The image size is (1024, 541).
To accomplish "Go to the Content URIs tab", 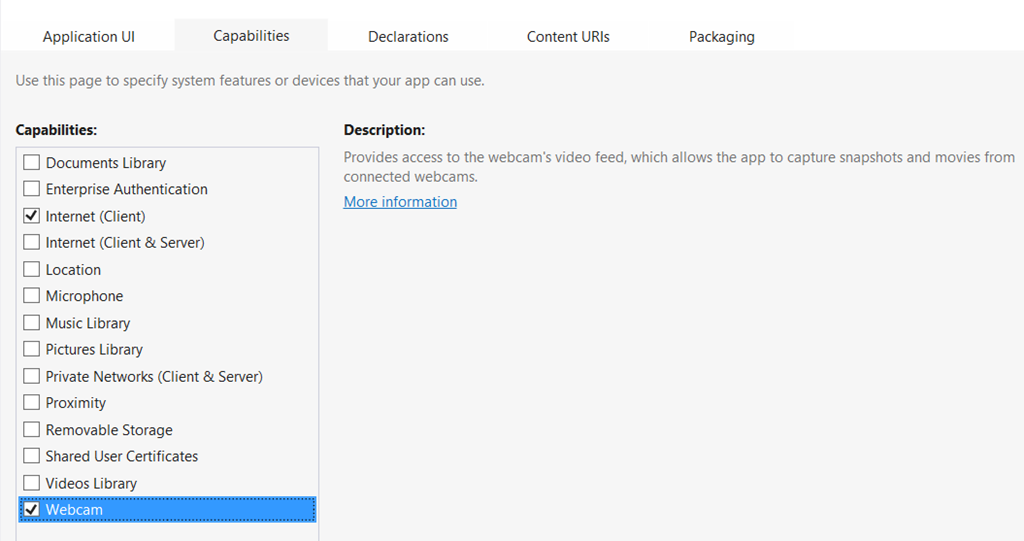I will (568, 37).
